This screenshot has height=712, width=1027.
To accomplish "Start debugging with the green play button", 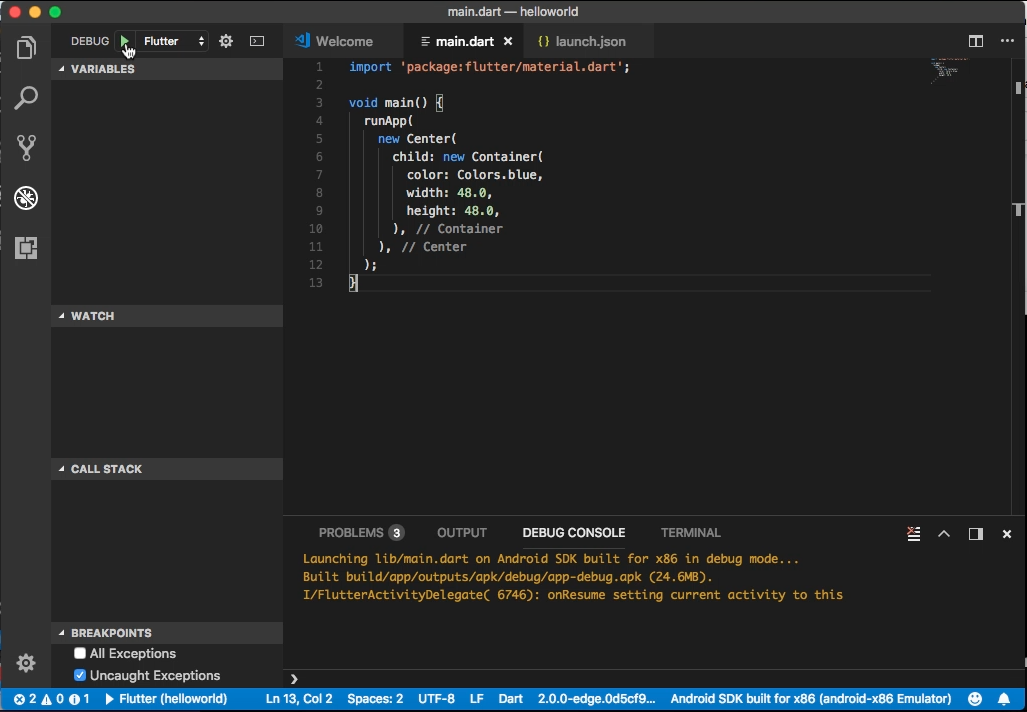I will click(124, 41).
